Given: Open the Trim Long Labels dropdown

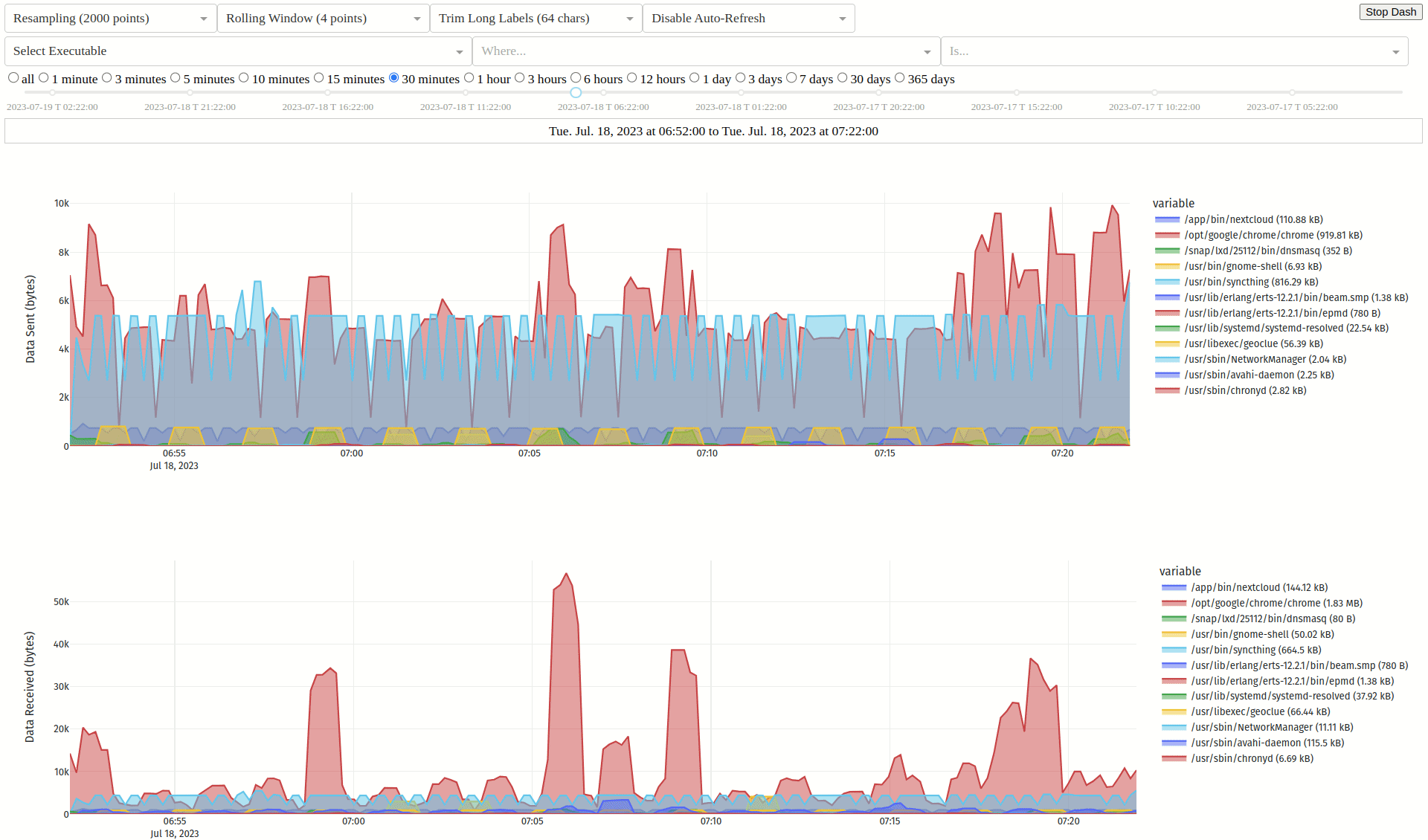Looking at the screenshot, I should pos(535,19).
